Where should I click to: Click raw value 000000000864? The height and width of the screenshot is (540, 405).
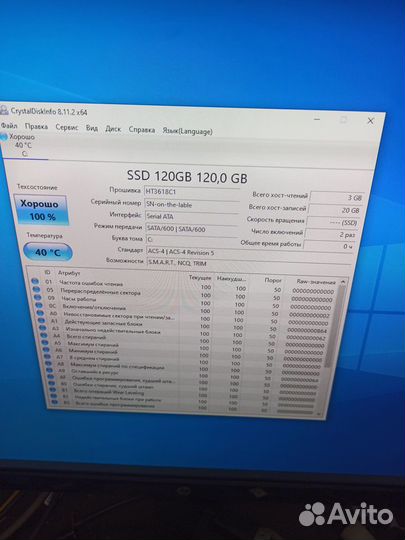pyautogui.click(x=307, y=331)
